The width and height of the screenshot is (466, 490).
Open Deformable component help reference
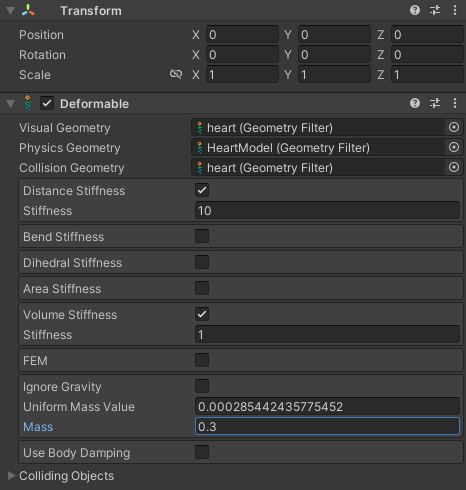(x=415, y=103)
